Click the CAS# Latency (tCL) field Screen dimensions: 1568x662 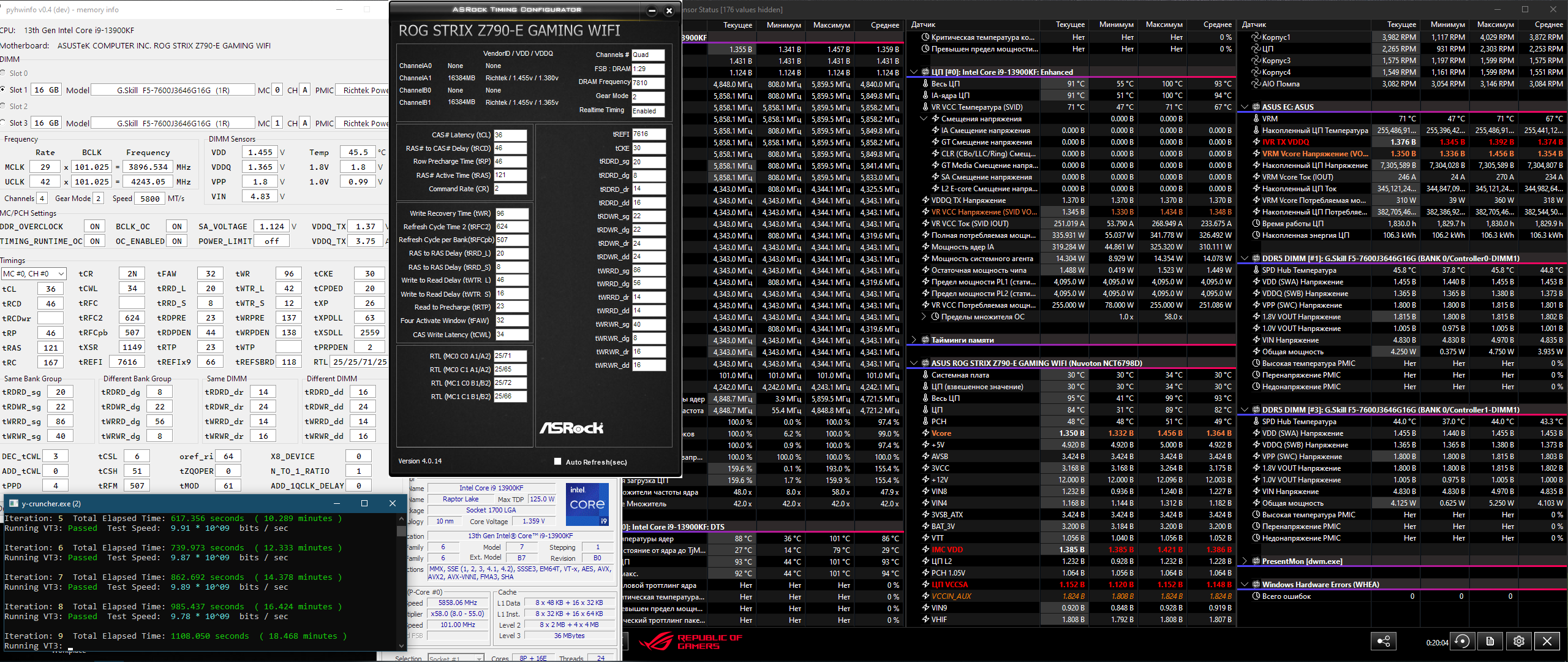click(510, 135)
